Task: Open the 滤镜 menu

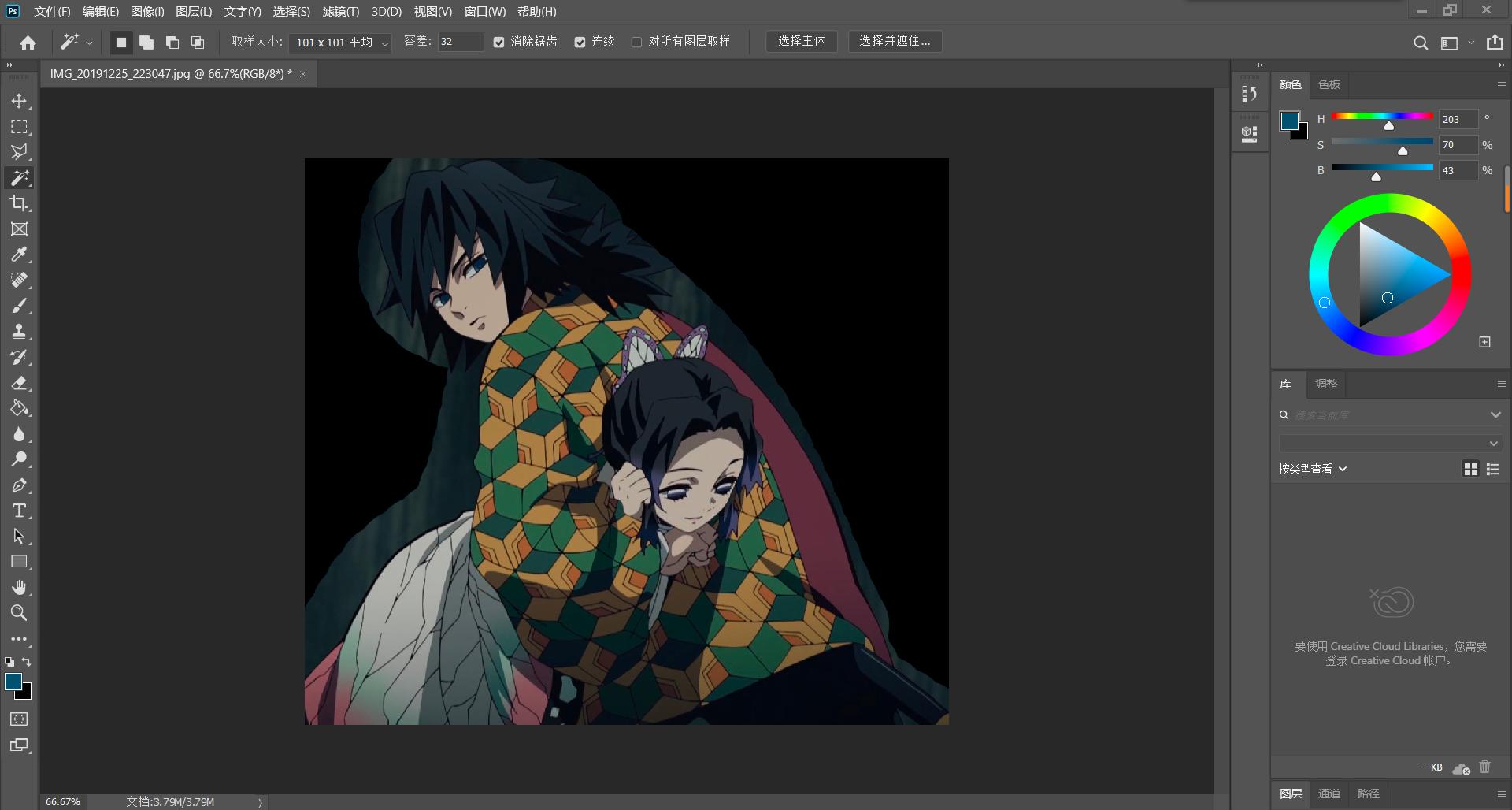Action: point(340,11)
